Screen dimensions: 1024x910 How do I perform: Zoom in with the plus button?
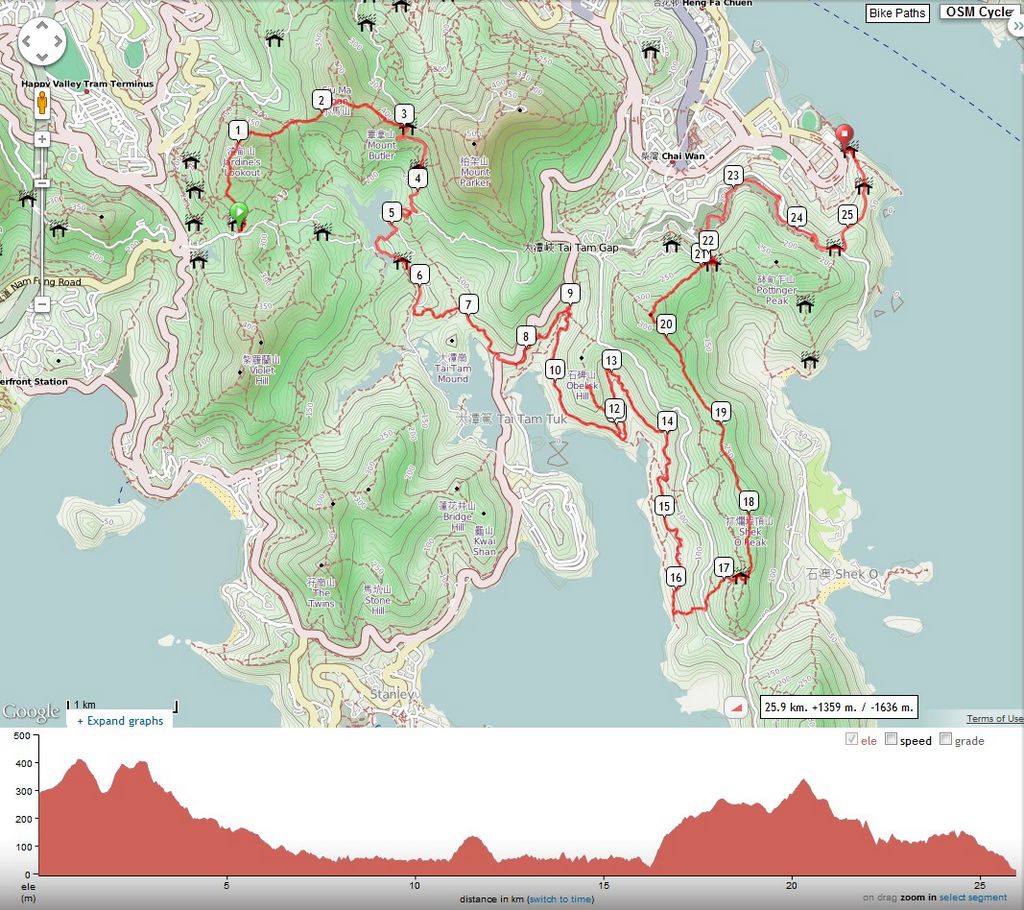pos(42,139)
